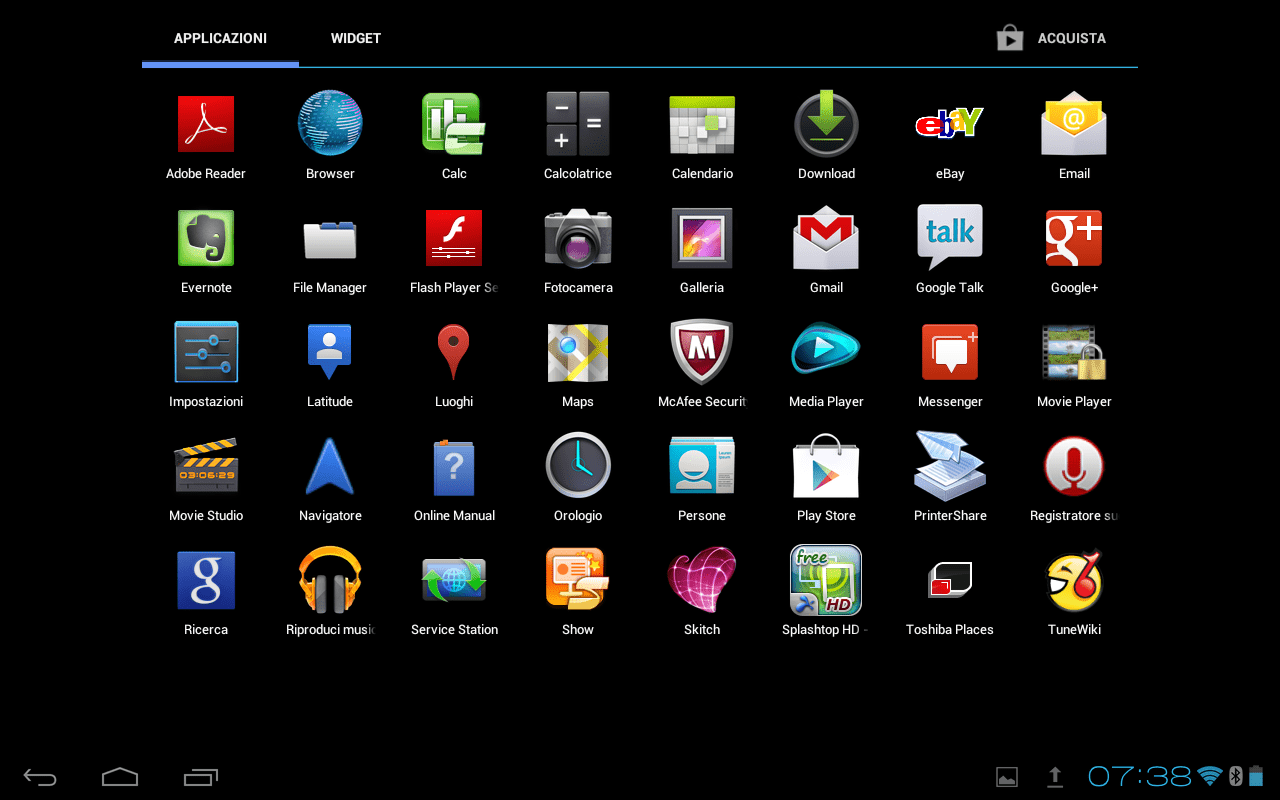Launch the Skitch app

tap(702, 580)
